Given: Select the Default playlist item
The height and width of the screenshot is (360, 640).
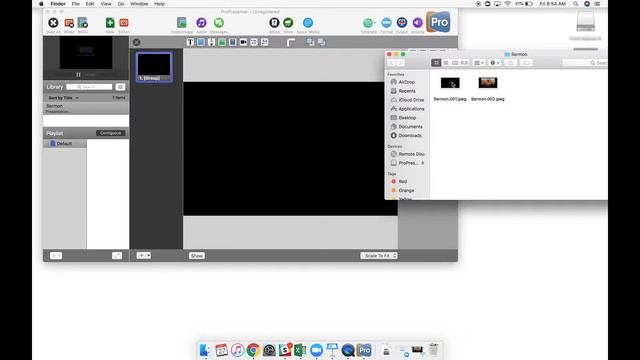Looking at the screenshot, I should click(x=64, y=144).
